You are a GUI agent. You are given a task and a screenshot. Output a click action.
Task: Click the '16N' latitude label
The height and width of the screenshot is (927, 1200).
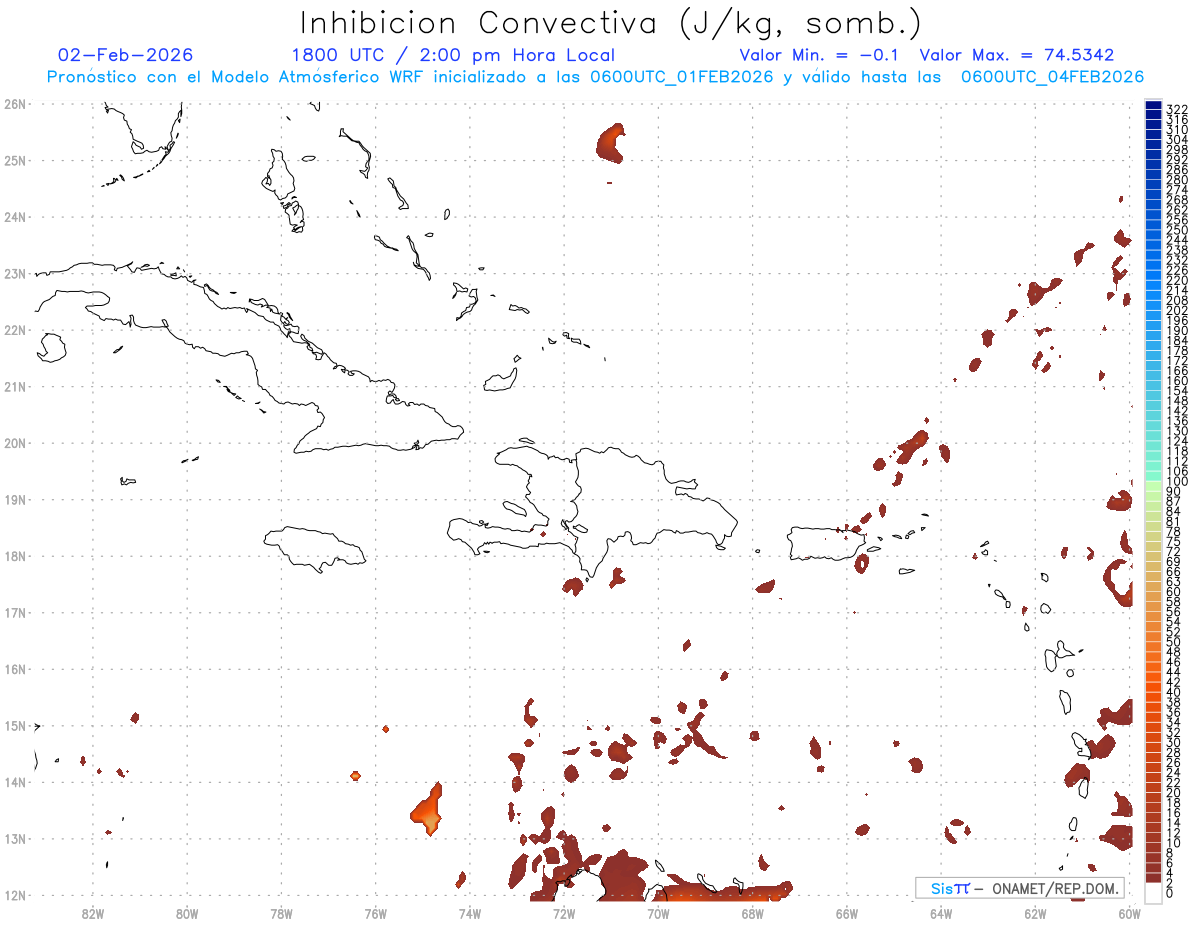(15, 669)
